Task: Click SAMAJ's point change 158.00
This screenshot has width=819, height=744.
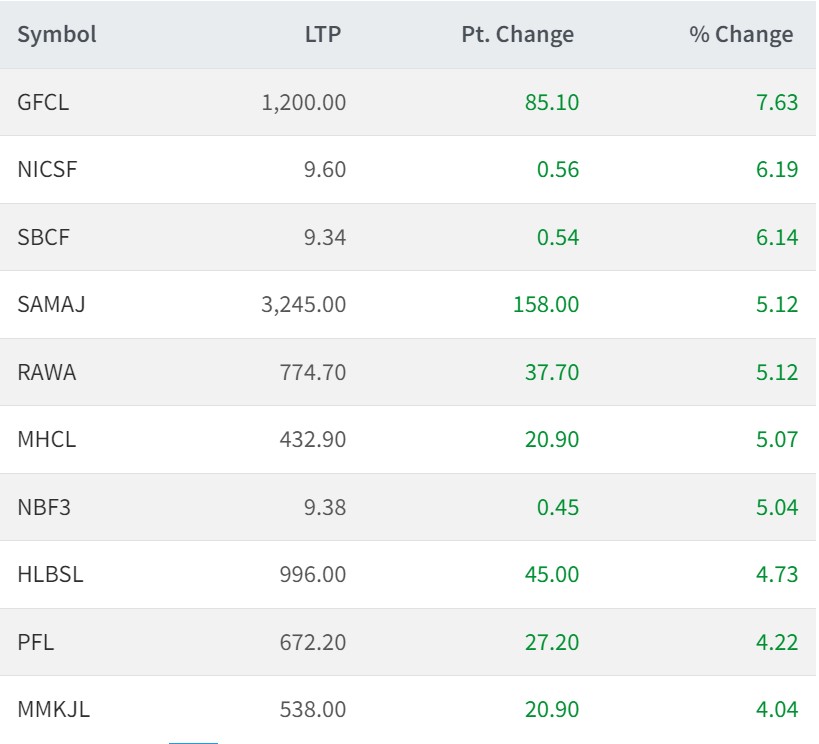Action: [544, 304]
